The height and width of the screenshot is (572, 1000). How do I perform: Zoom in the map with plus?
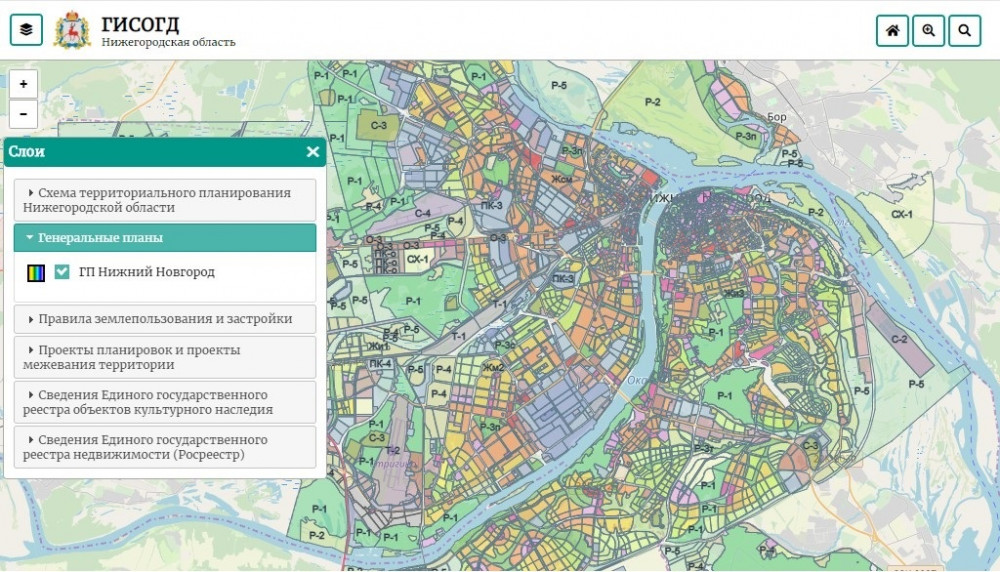click(23, 84)
